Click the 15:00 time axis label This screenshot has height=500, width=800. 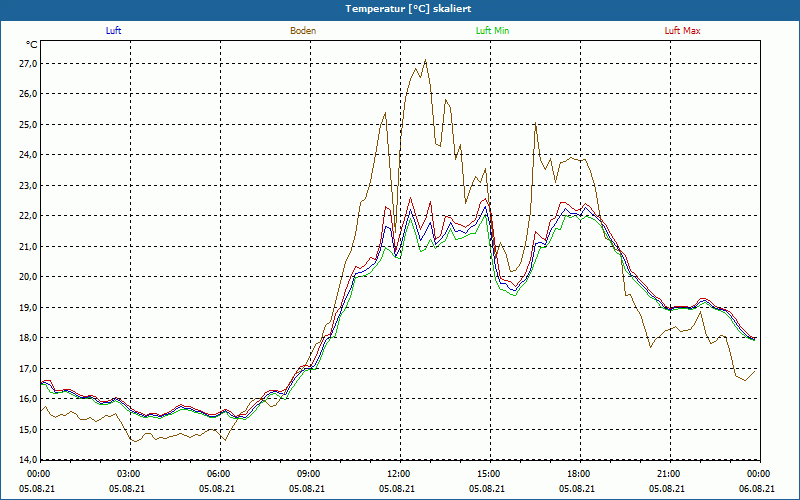click(490, 474)
